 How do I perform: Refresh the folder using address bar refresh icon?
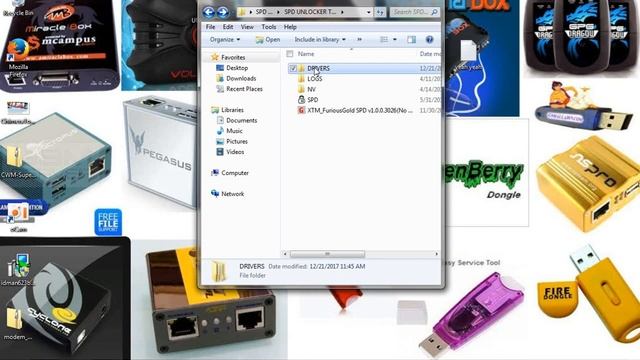pos(380,12)
